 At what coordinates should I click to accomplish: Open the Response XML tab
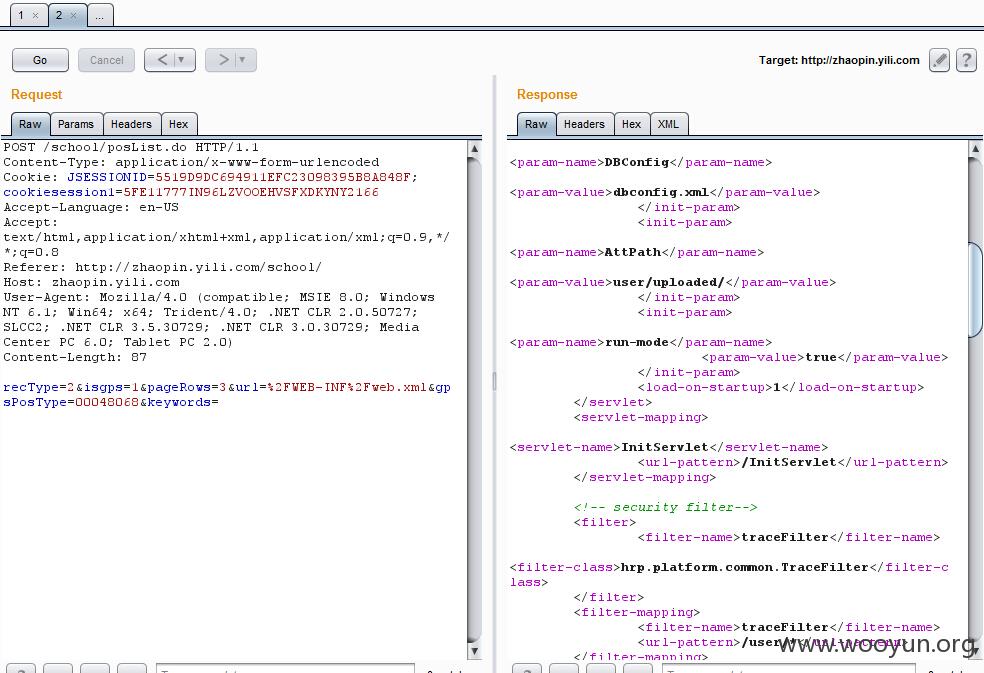[x=668, y=124]
